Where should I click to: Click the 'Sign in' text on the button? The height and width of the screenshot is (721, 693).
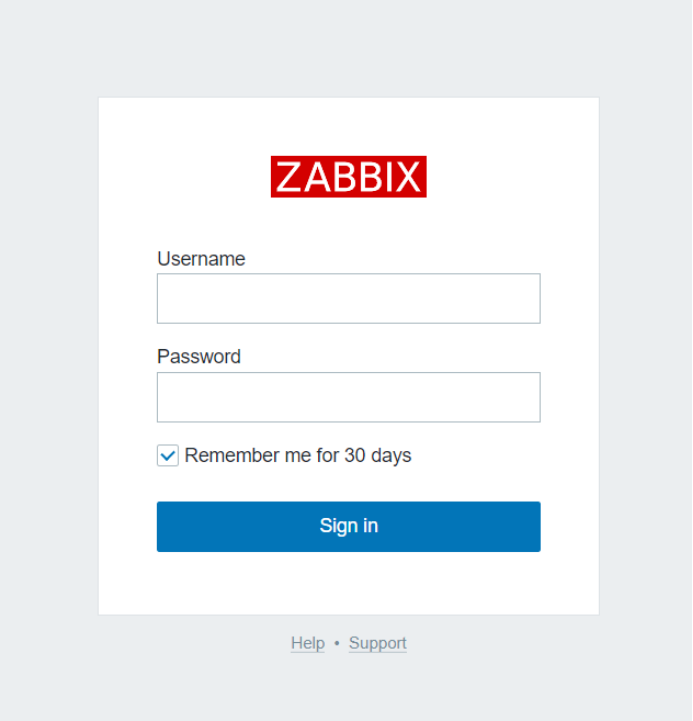pos(349,526)
